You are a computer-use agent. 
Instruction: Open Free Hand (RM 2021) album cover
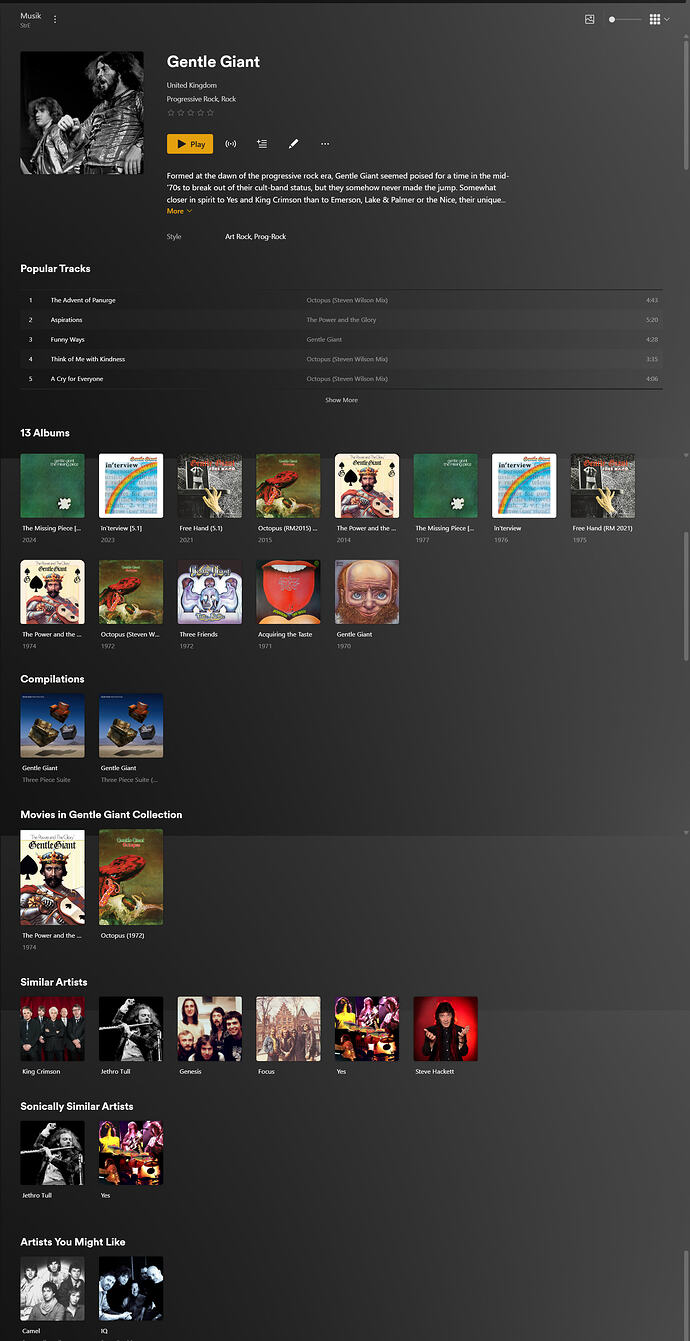pyautogui.click(x=603, y=486)
